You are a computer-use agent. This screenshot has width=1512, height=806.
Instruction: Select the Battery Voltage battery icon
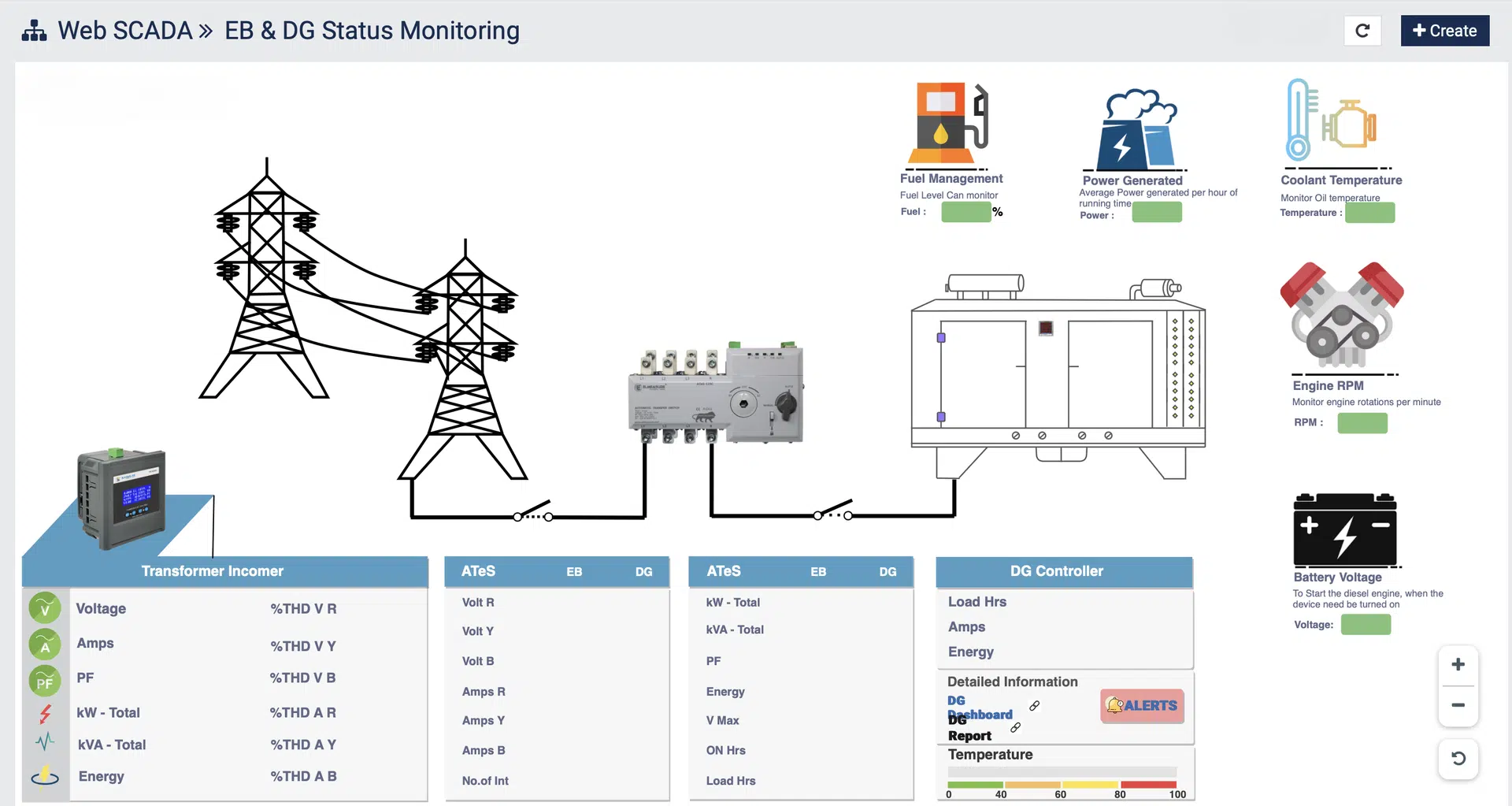click(x=1345, y=529)
